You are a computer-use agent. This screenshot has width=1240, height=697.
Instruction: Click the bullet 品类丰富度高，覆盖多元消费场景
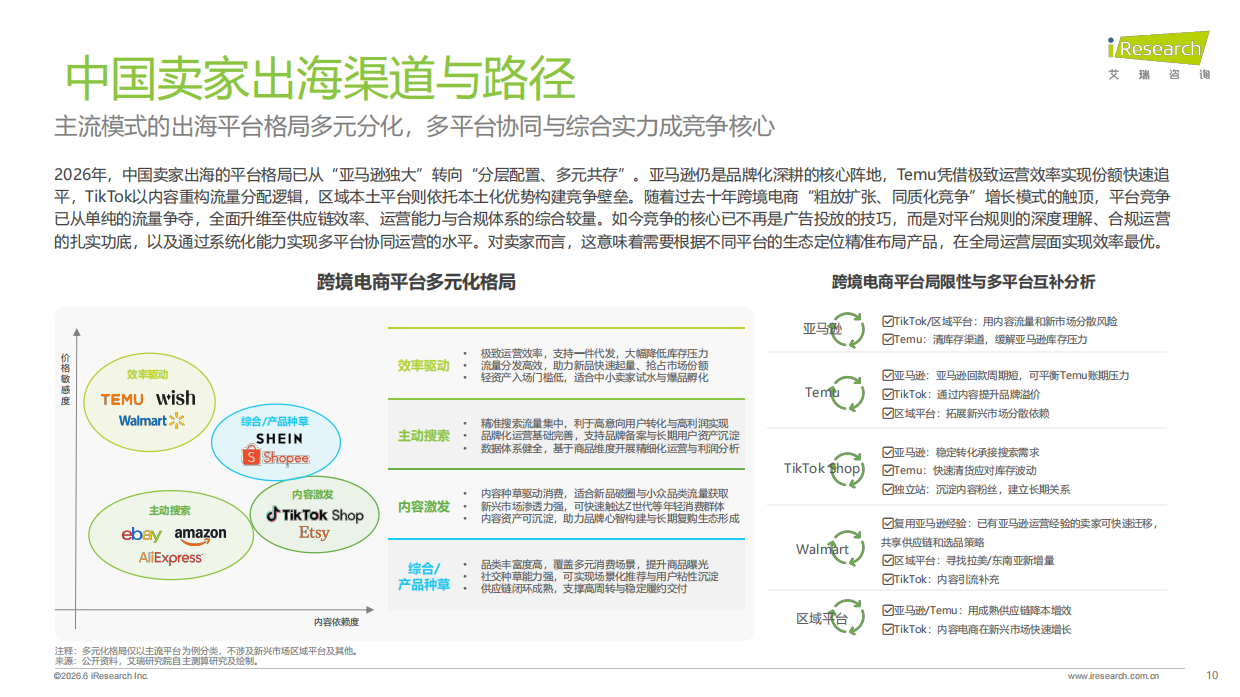[594, 564]
